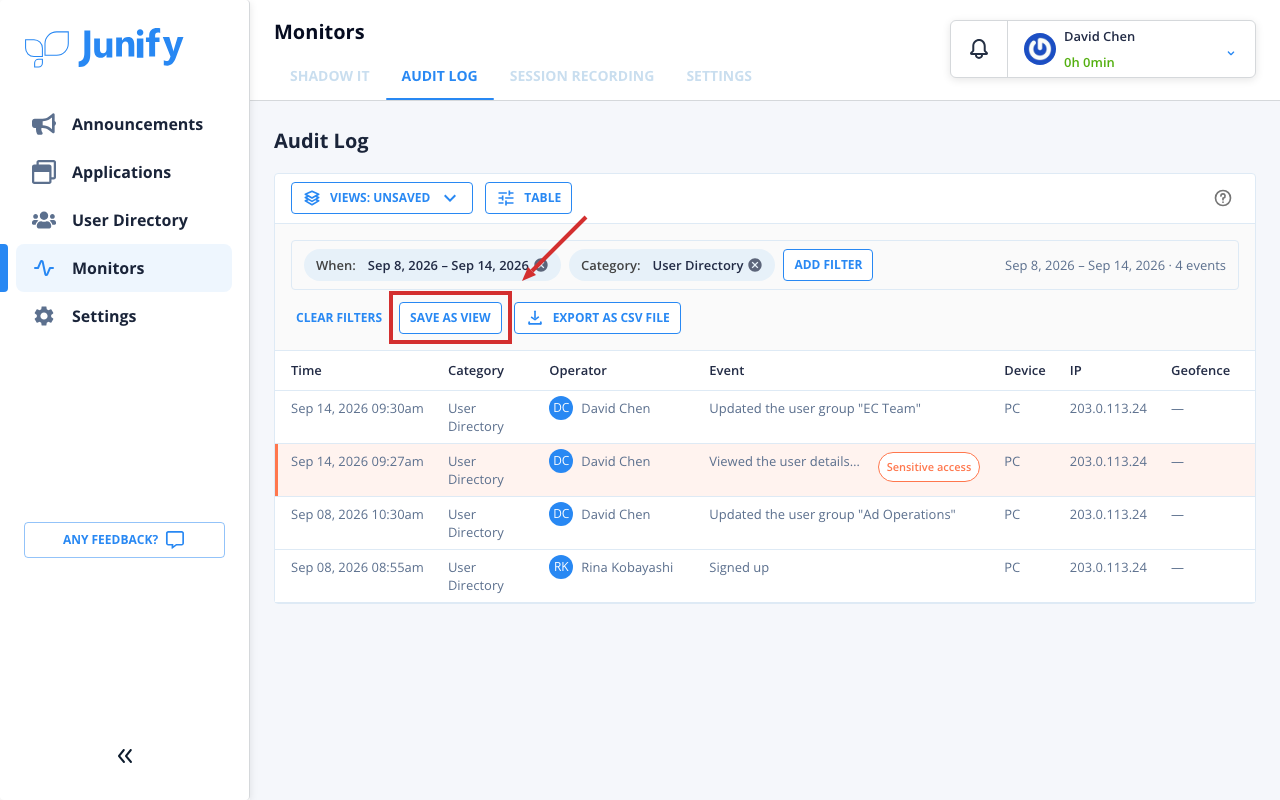Image resolution: width=1280 pixels, height=800 pixels.
Task: Click Clear Filters link
Action: pos(339,318)
